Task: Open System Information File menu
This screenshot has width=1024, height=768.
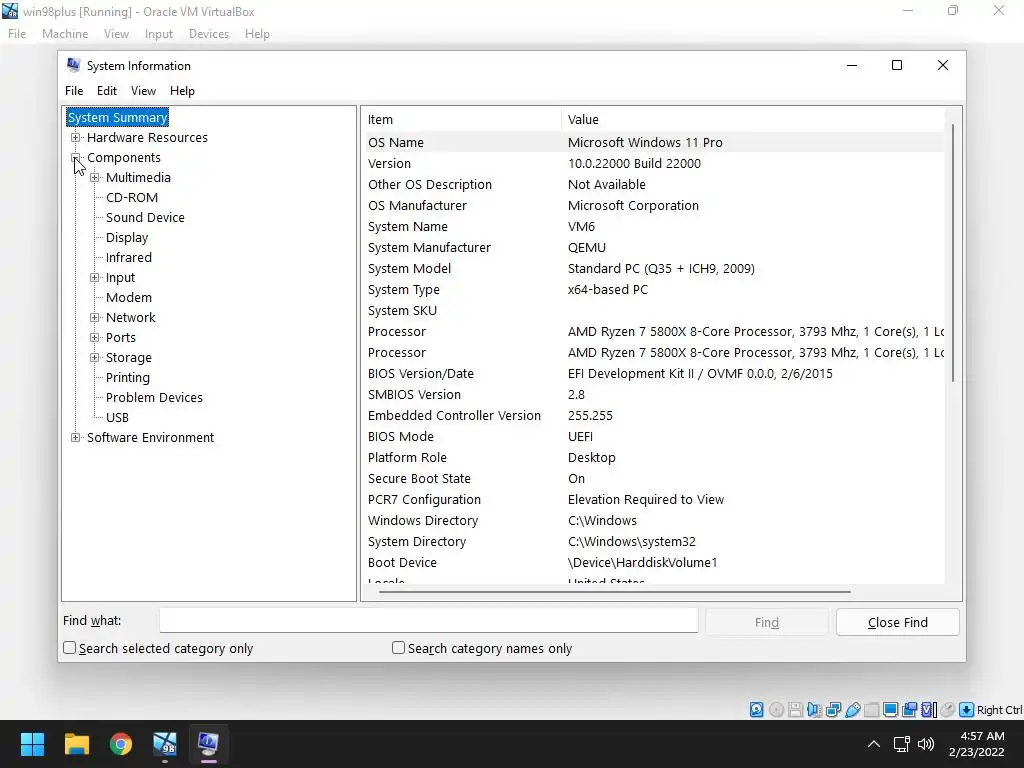Action: pyautogui.click(x=74, y=91)
